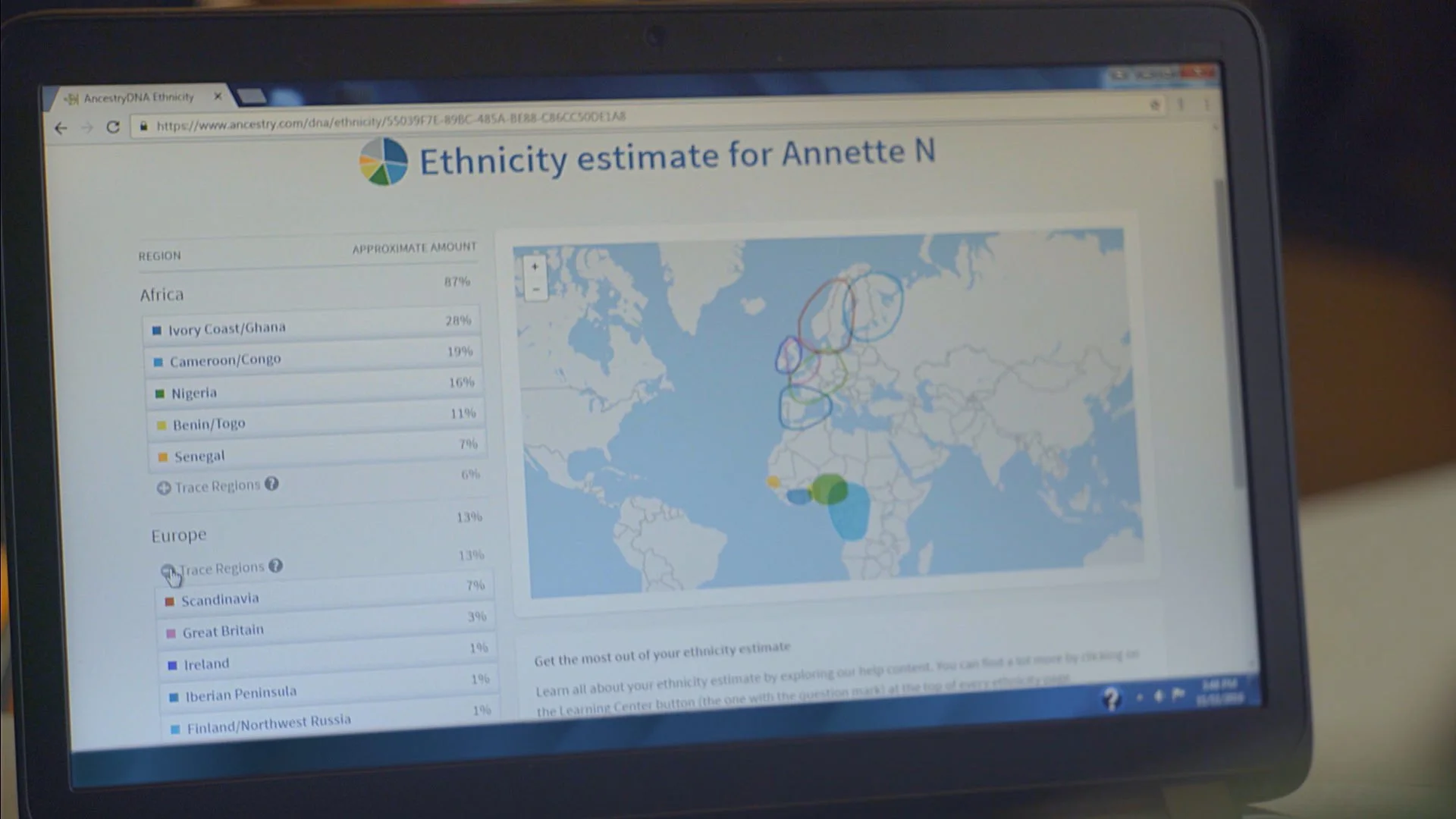Click the browser back arrow
This screenshot has height=819, width=1456.
(x=61, y=128)
